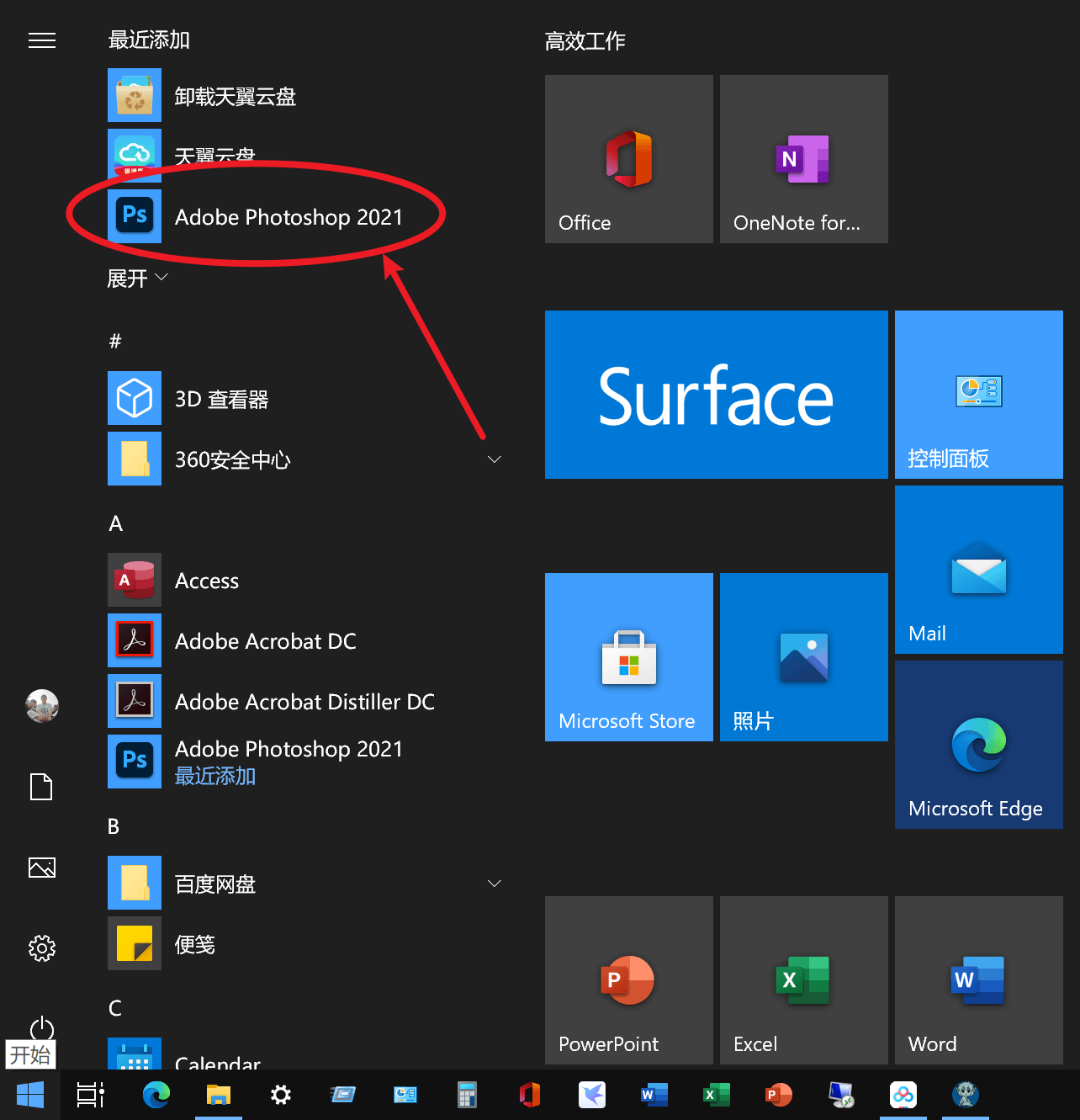Open the OneNote for... tile
The height and width of the screenshot is (1120, 1080).
click(804, 159)
